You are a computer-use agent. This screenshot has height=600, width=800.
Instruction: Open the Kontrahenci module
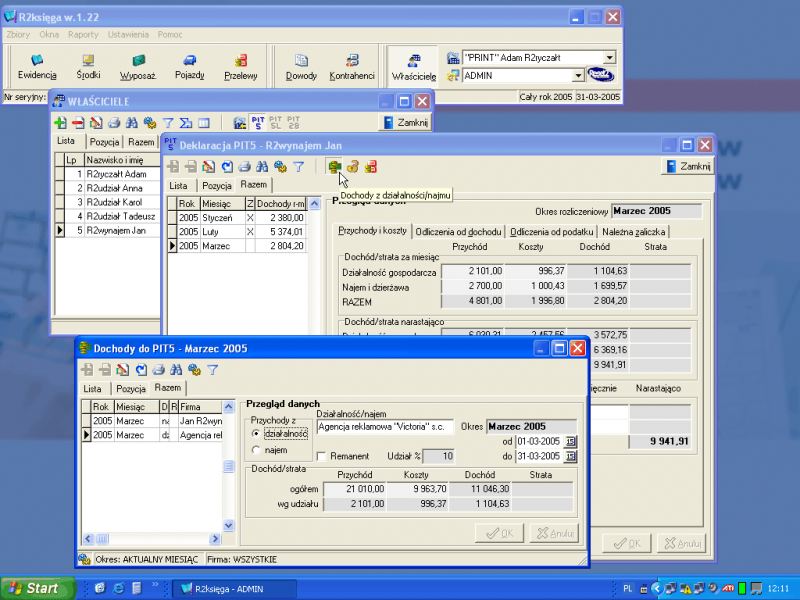pos(352,66)
